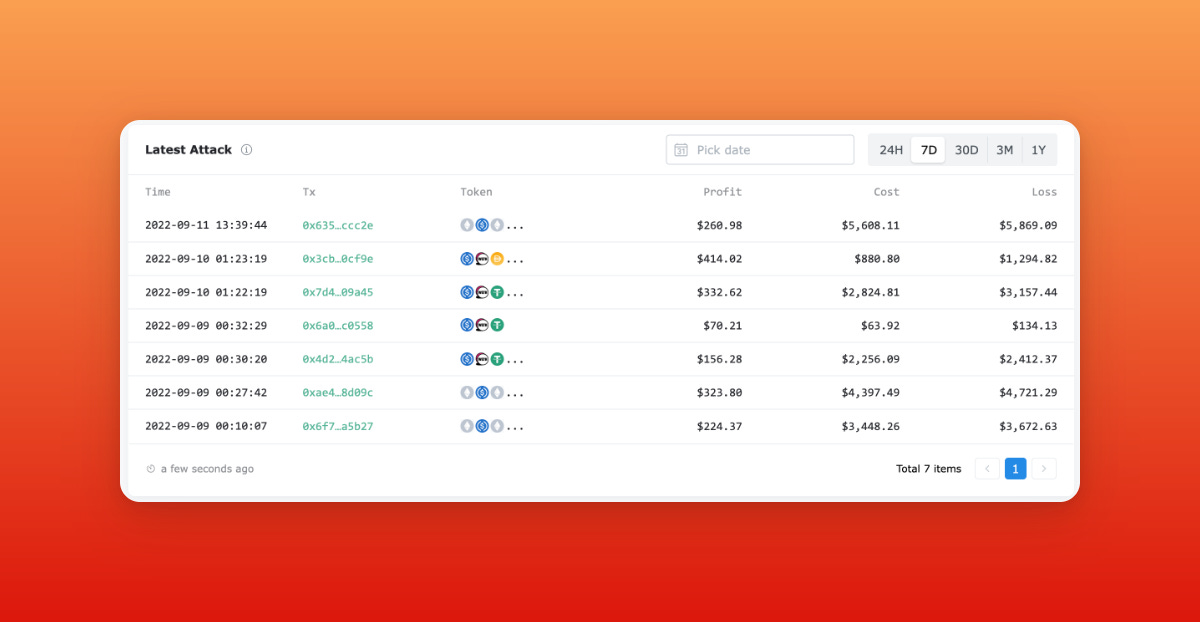The image size is (1200, 622).
Task: Click the profit value $332.62
Action: tap(719, 292)
